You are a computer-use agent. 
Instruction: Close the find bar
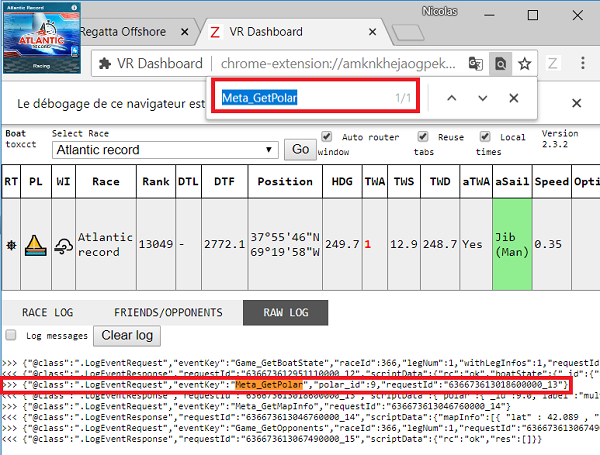click(514, 98)
